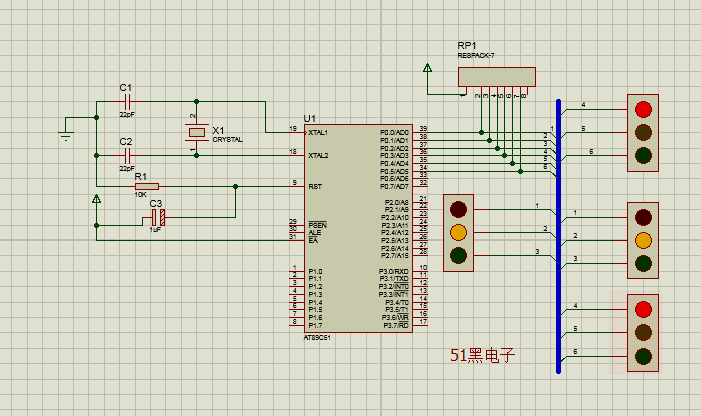This screenshot has height=416, width=701.
Task: Click the 22pF value under C1
Action: (x=127, y=114)
